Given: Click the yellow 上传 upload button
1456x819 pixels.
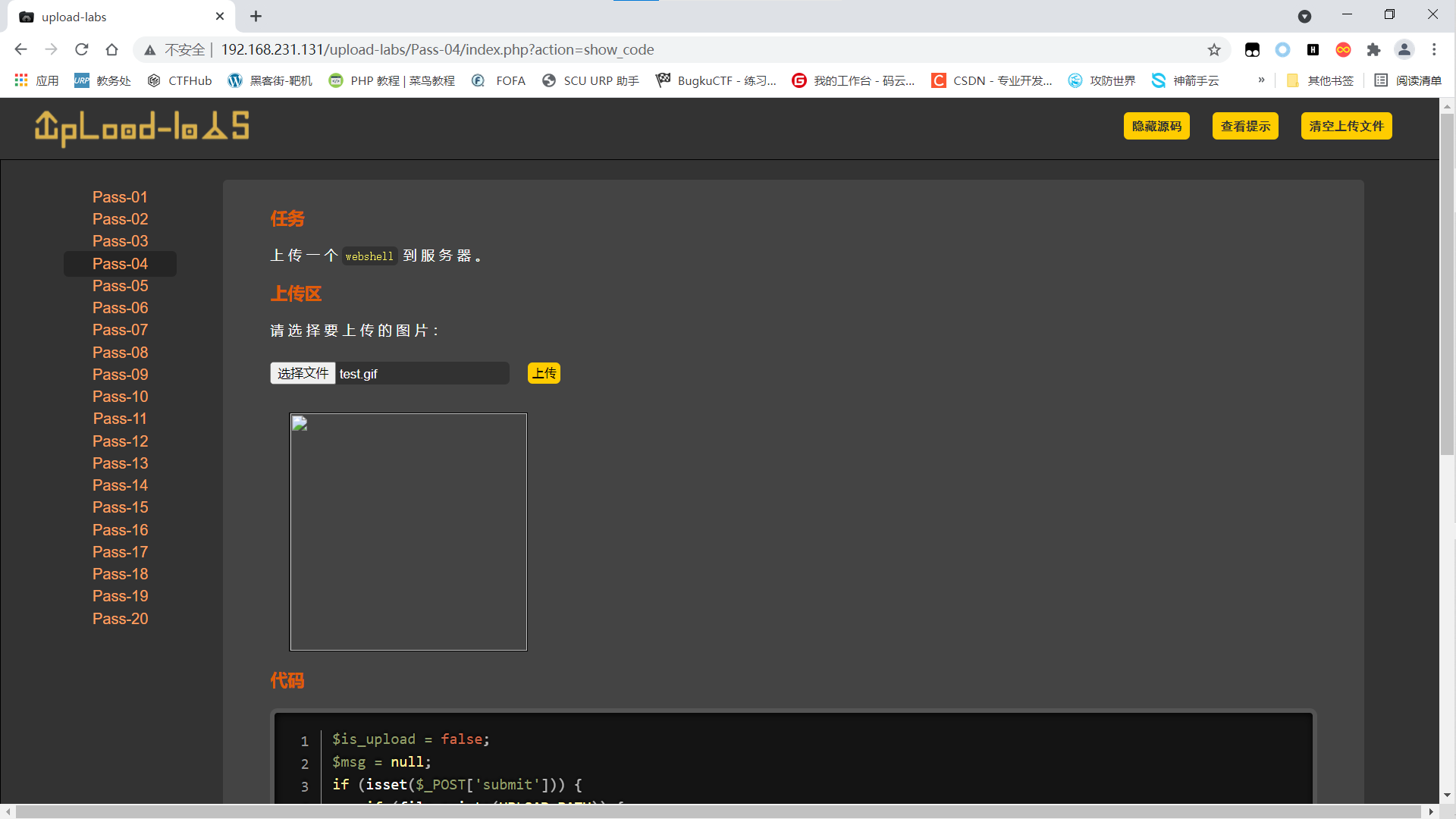Looking at the screenshot, I should [x=544, y=373].
